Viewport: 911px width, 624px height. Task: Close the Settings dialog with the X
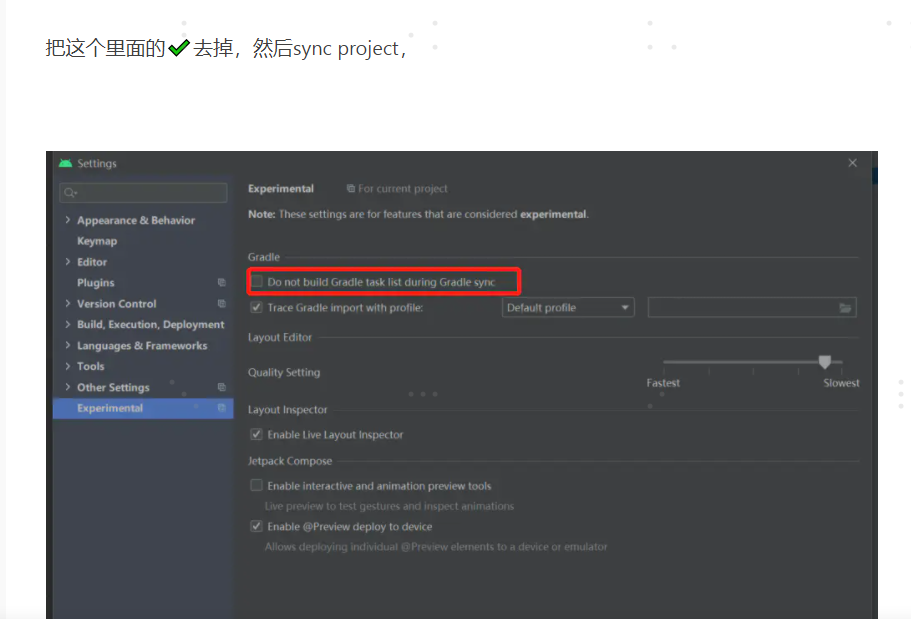tap(852, 163)
